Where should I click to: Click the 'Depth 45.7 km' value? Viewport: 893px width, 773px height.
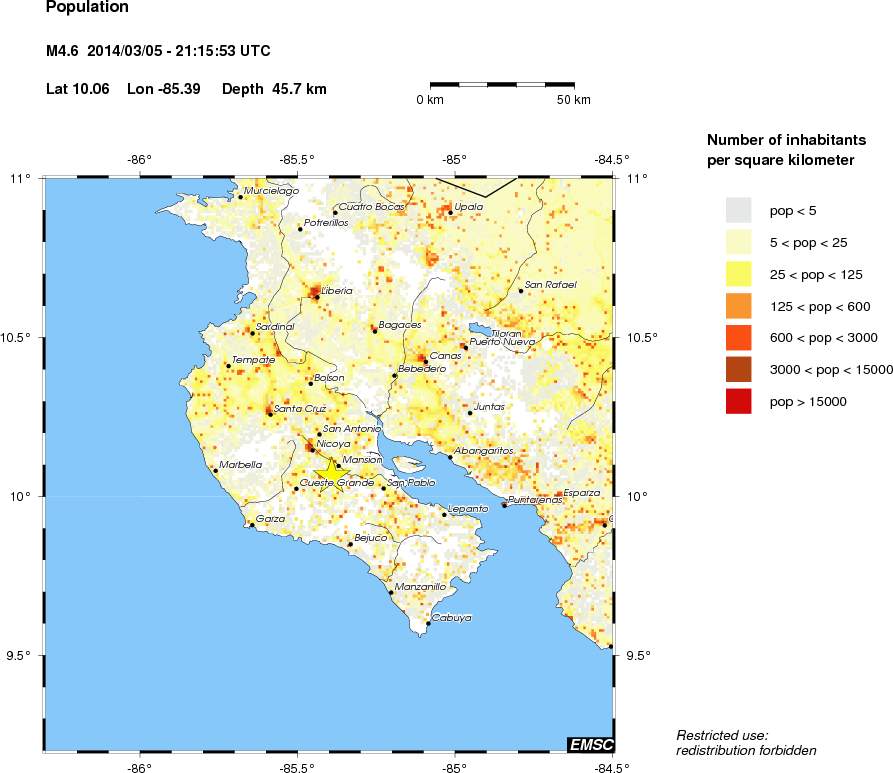[x=275, y=89]
